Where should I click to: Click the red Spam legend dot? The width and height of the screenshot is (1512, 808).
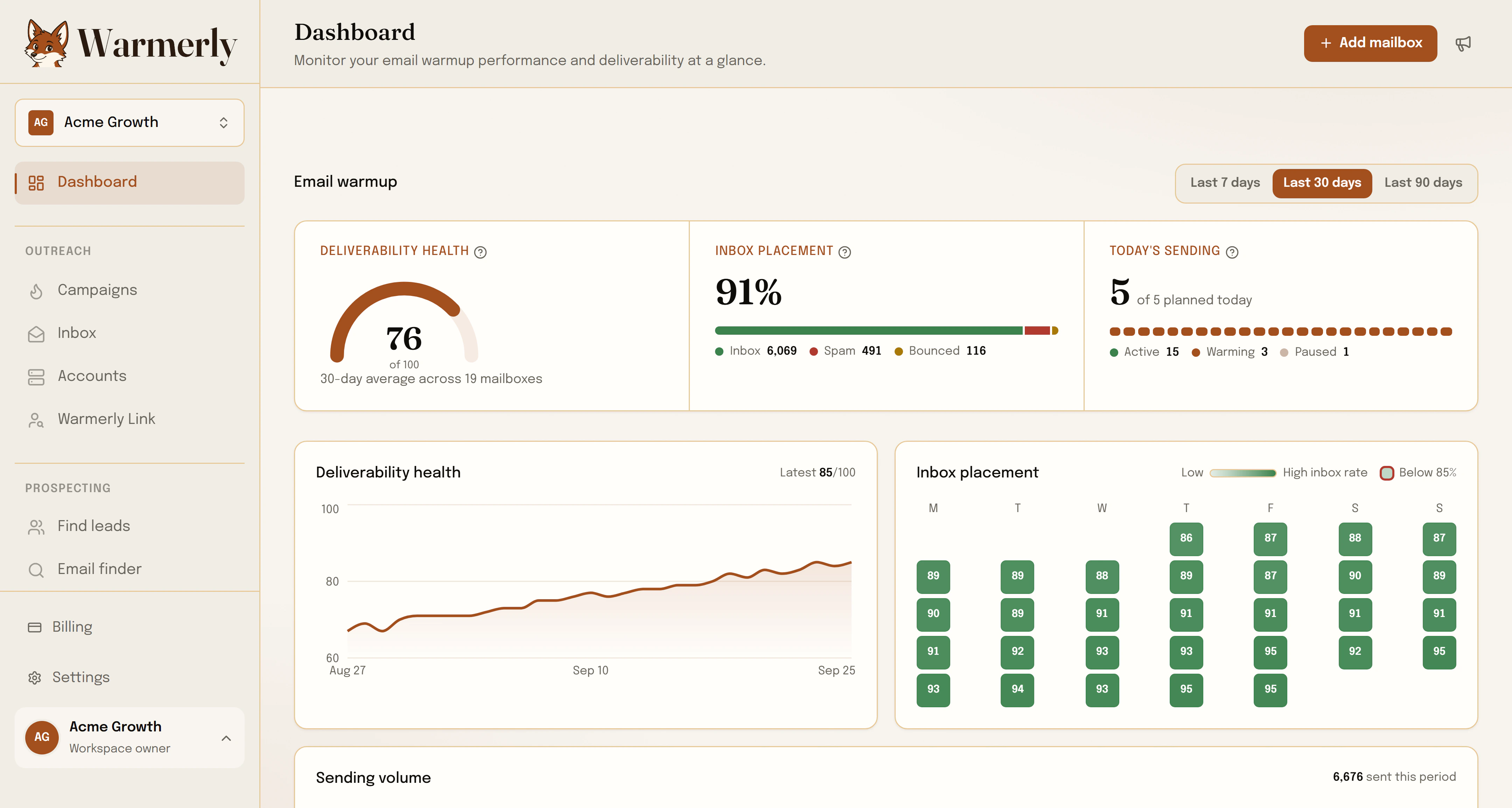pyautogui.click(x=813, y=352)
